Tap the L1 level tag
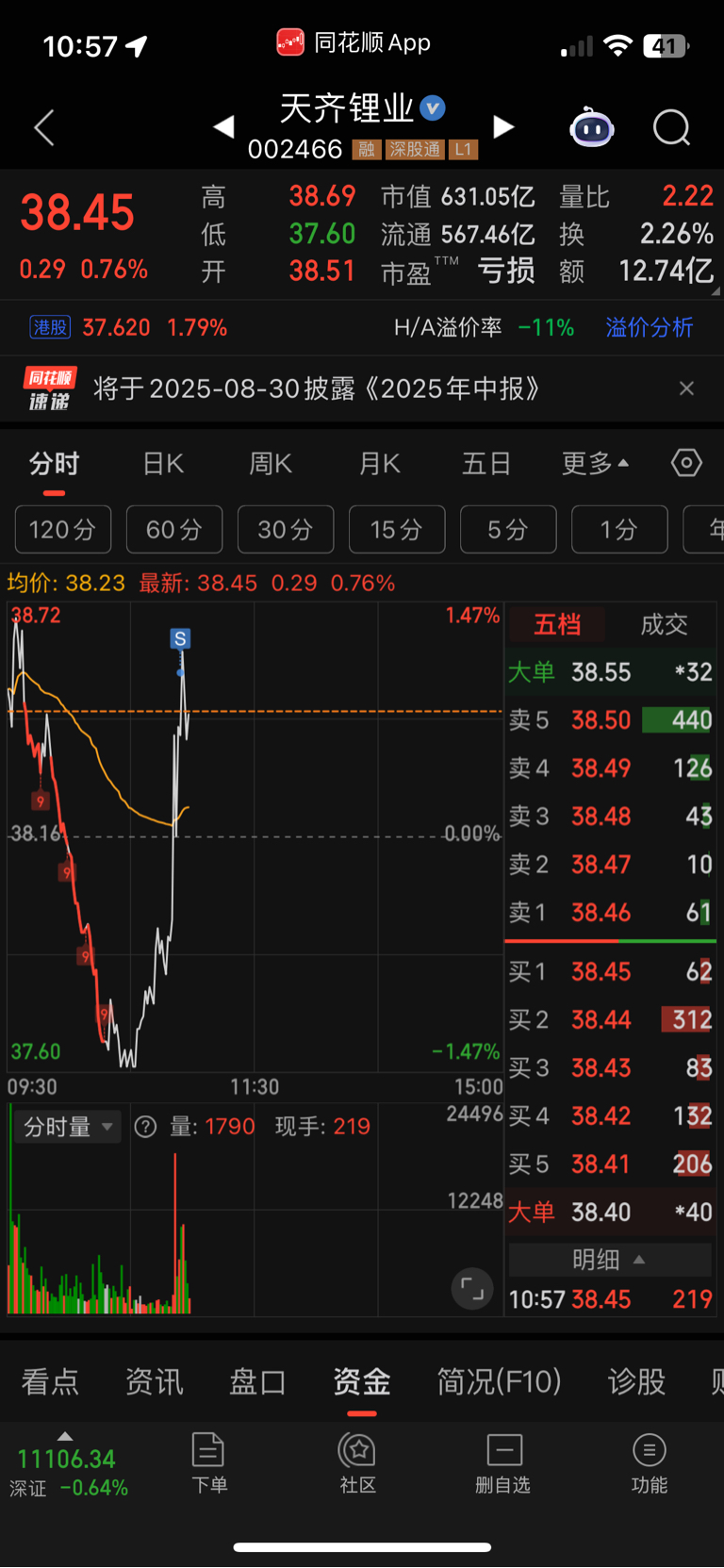This screenshot has width=724, height=1568. pos(463,149)
